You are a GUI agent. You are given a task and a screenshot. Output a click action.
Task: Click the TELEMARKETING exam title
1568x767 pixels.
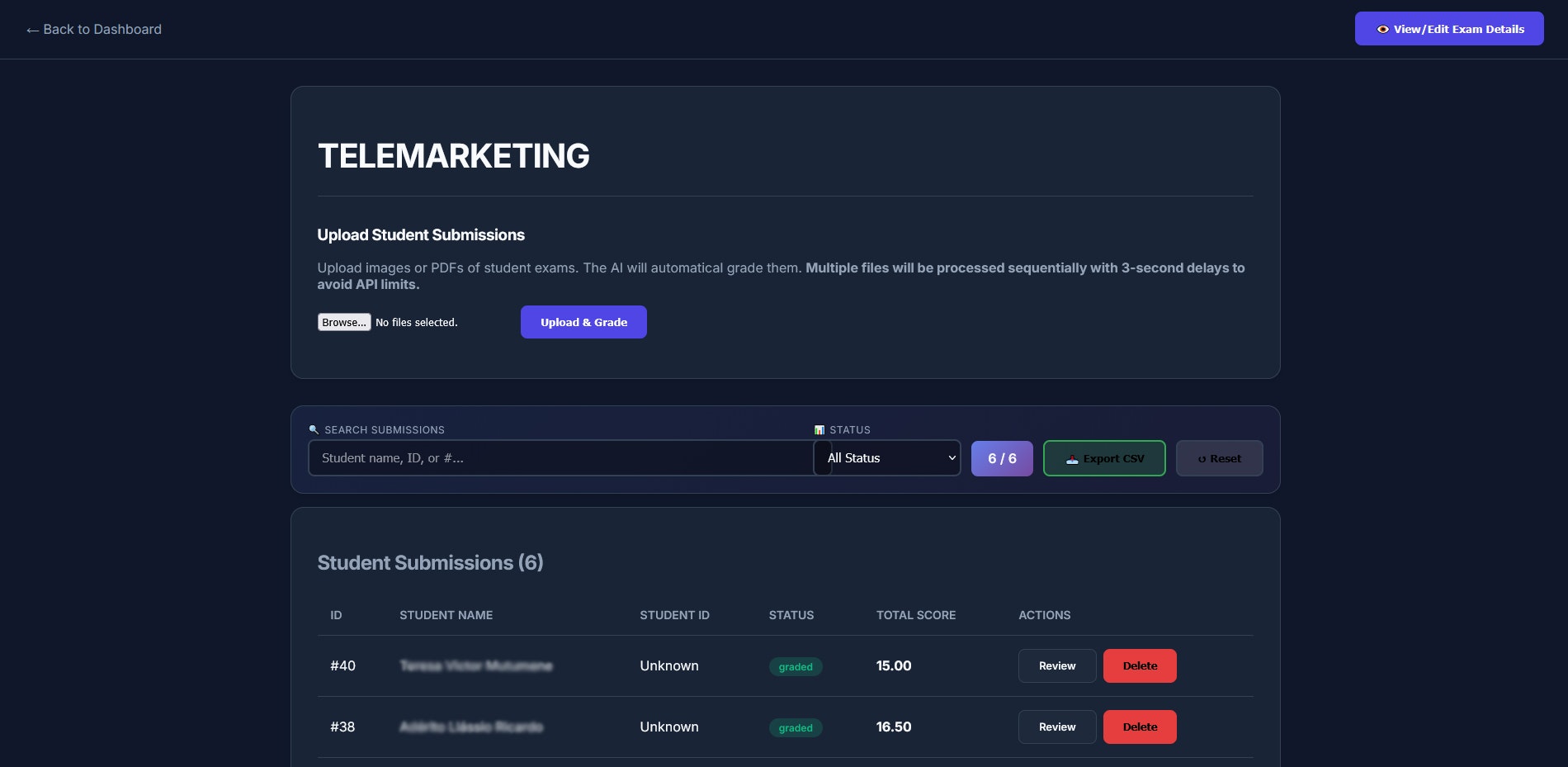click(x=454, y=156)
